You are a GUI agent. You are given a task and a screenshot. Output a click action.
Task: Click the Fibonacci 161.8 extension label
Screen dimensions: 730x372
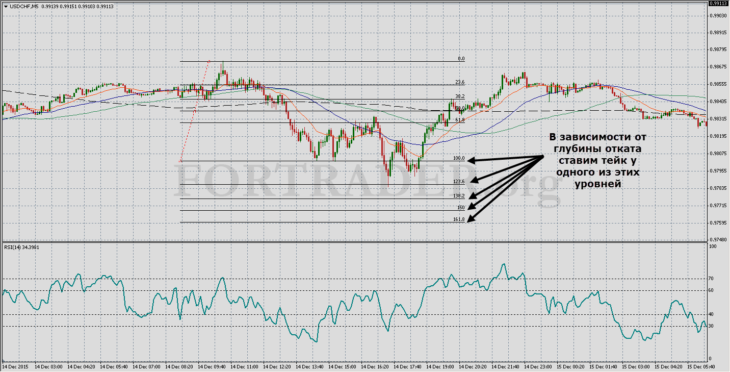click(x=459, y=219)
